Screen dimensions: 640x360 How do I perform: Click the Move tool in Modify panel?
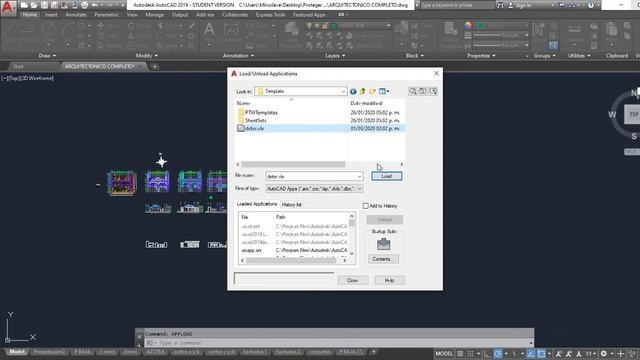pyautogui.click(x=100, y=25)
